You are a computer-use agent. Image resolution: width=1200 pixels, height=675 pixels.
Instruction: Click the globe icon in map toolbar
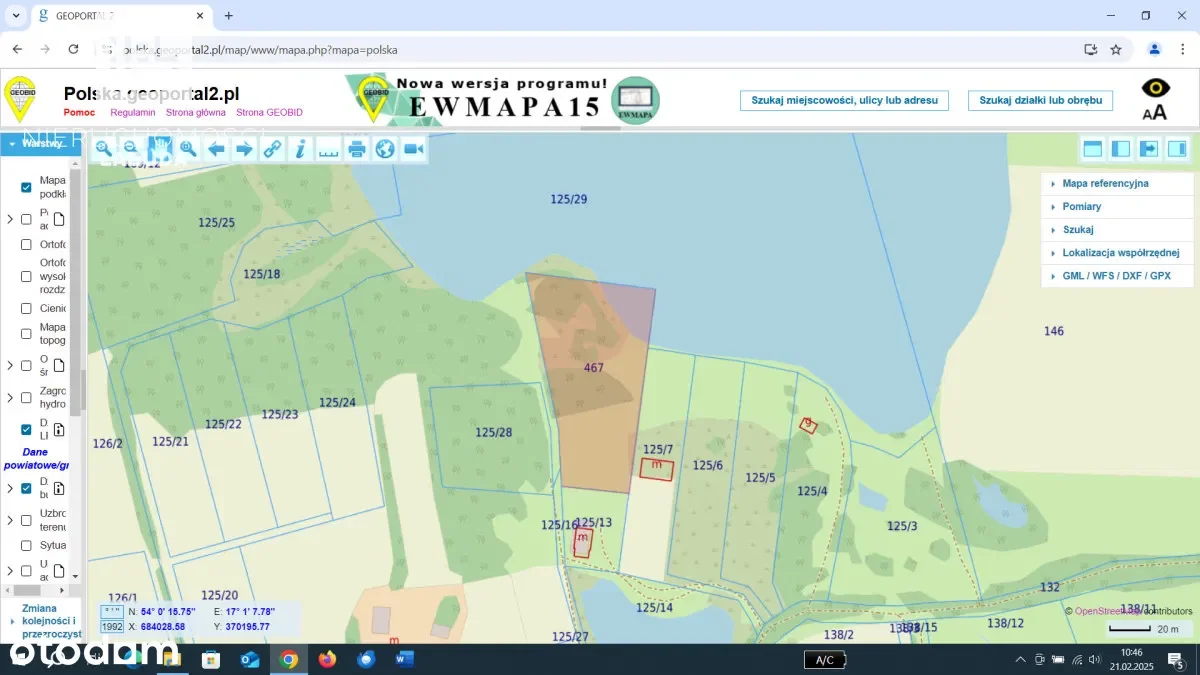[385, 149]
